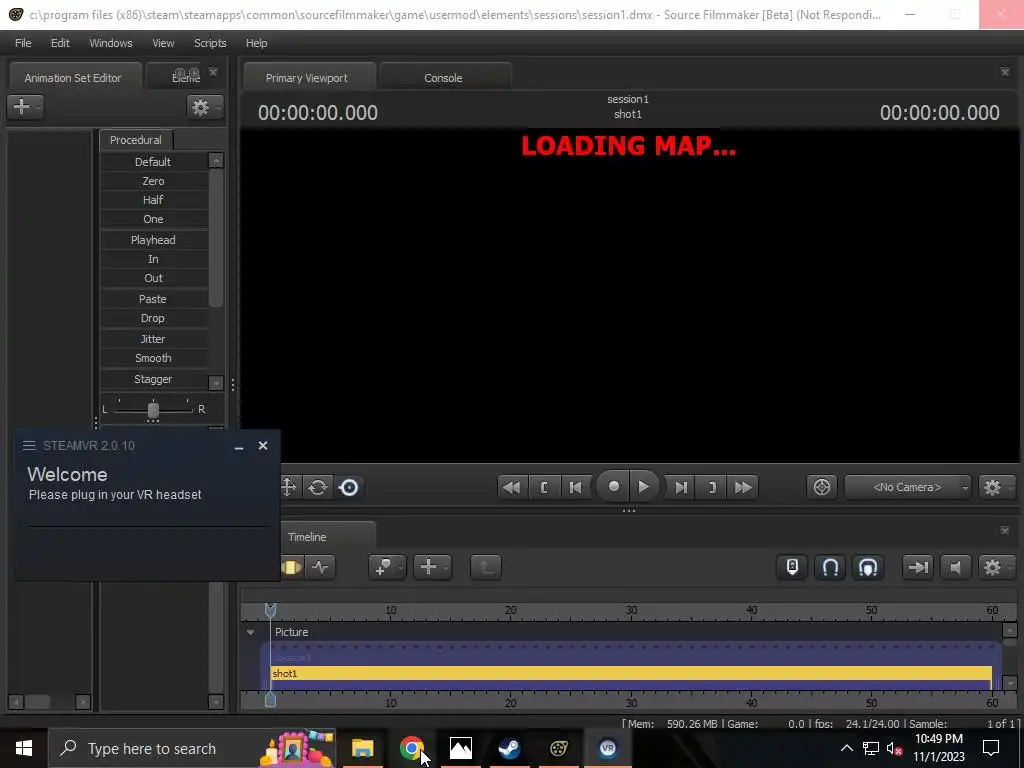
Task: Click the viewport rotate manipulator icon
Action: pos(318,487)
